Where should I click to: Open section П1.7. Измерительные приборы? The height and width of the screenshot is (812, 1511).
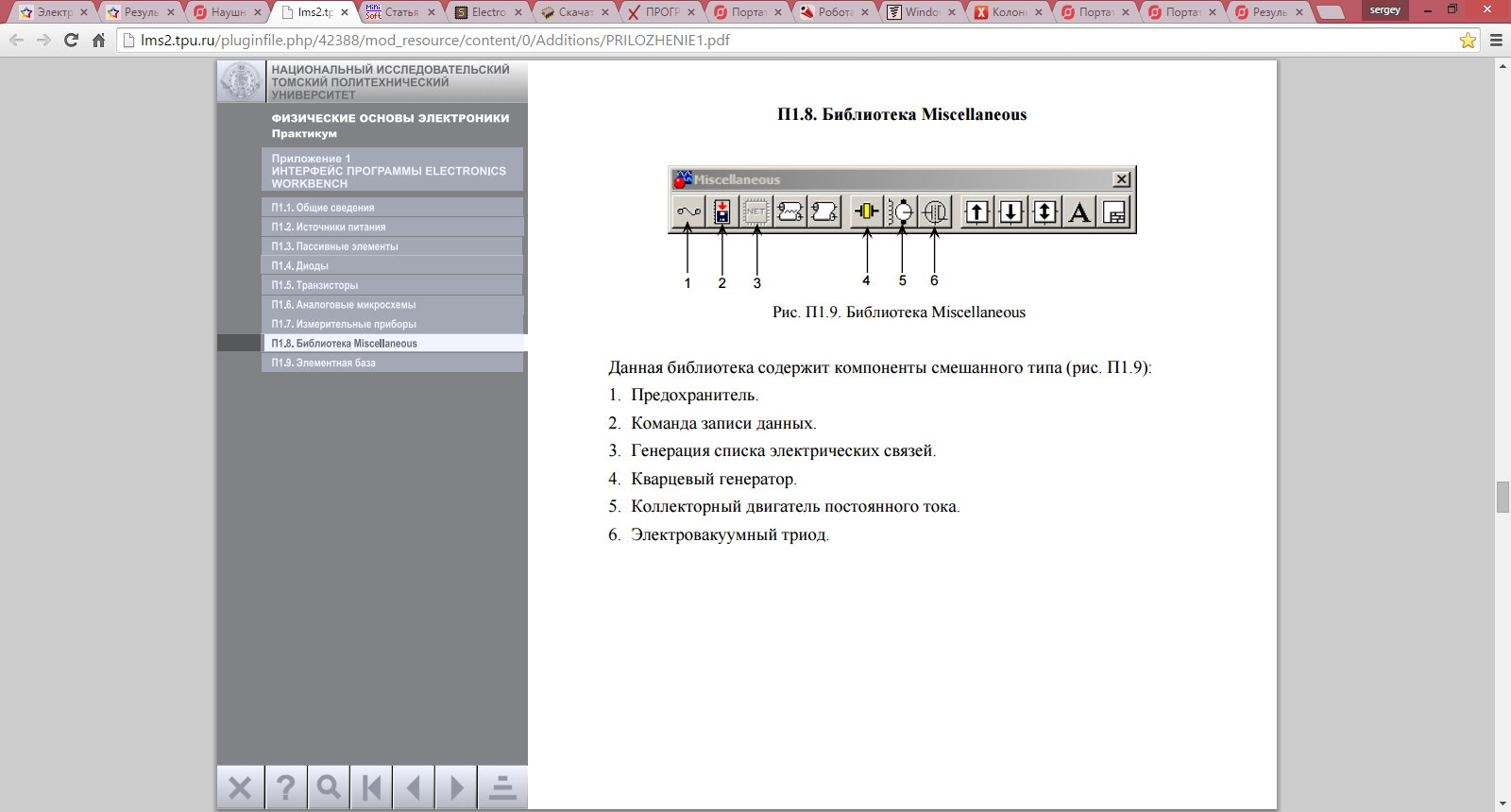coord(392,324)
